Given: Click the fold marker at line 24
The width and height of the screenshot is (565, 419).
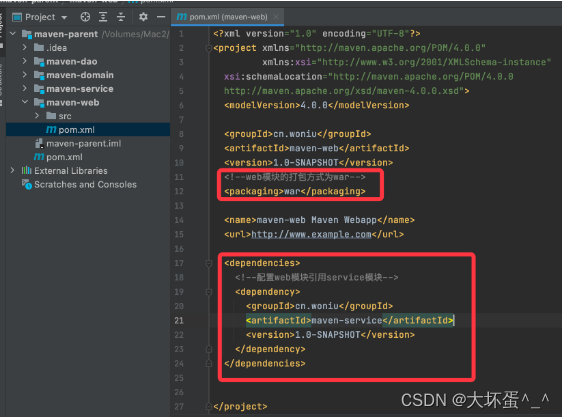Looking at the screenshot, I should 209,364.
